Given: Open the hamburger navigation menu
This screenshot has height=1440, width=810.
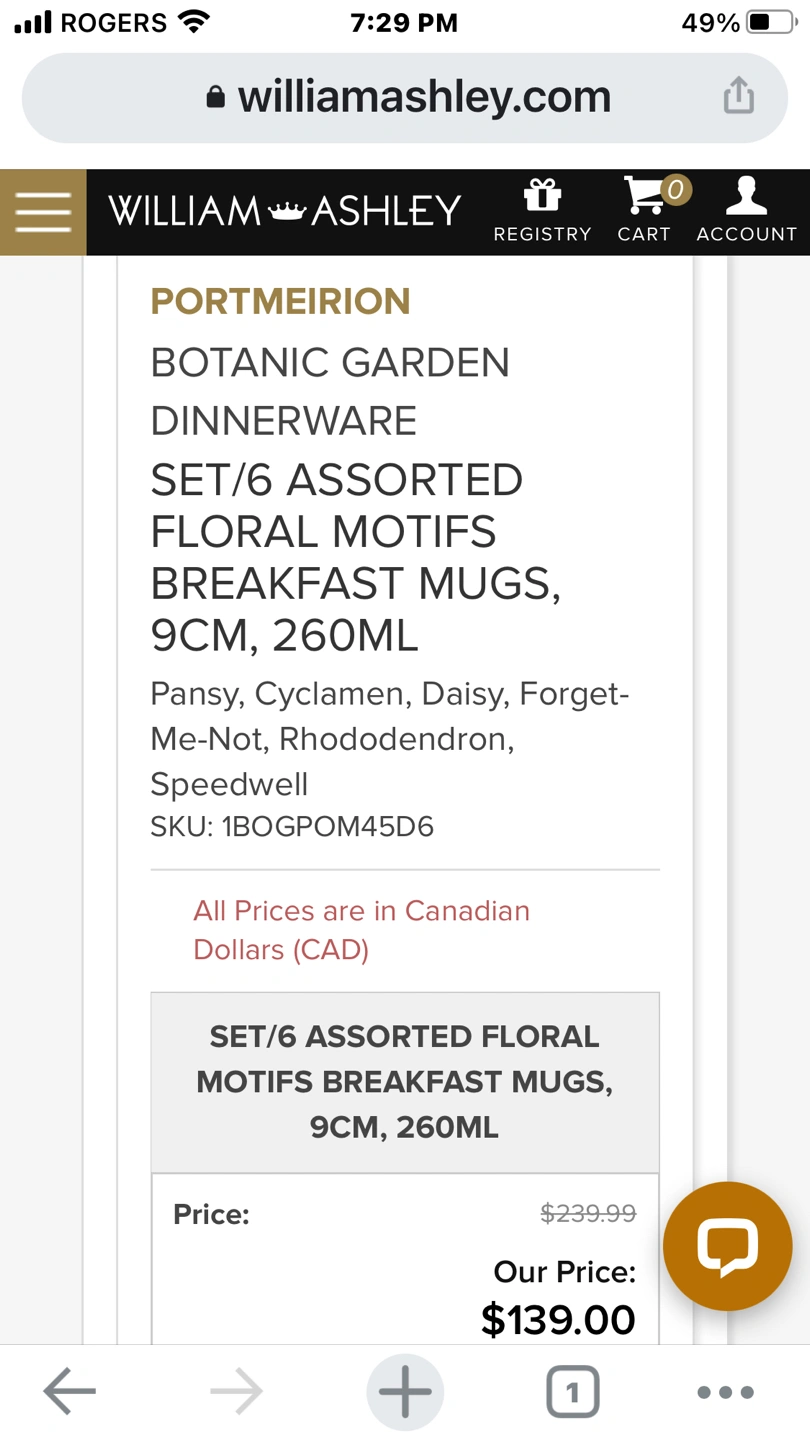Looking at the screenshot, I should pyautogui.click(x=43, y=212).
